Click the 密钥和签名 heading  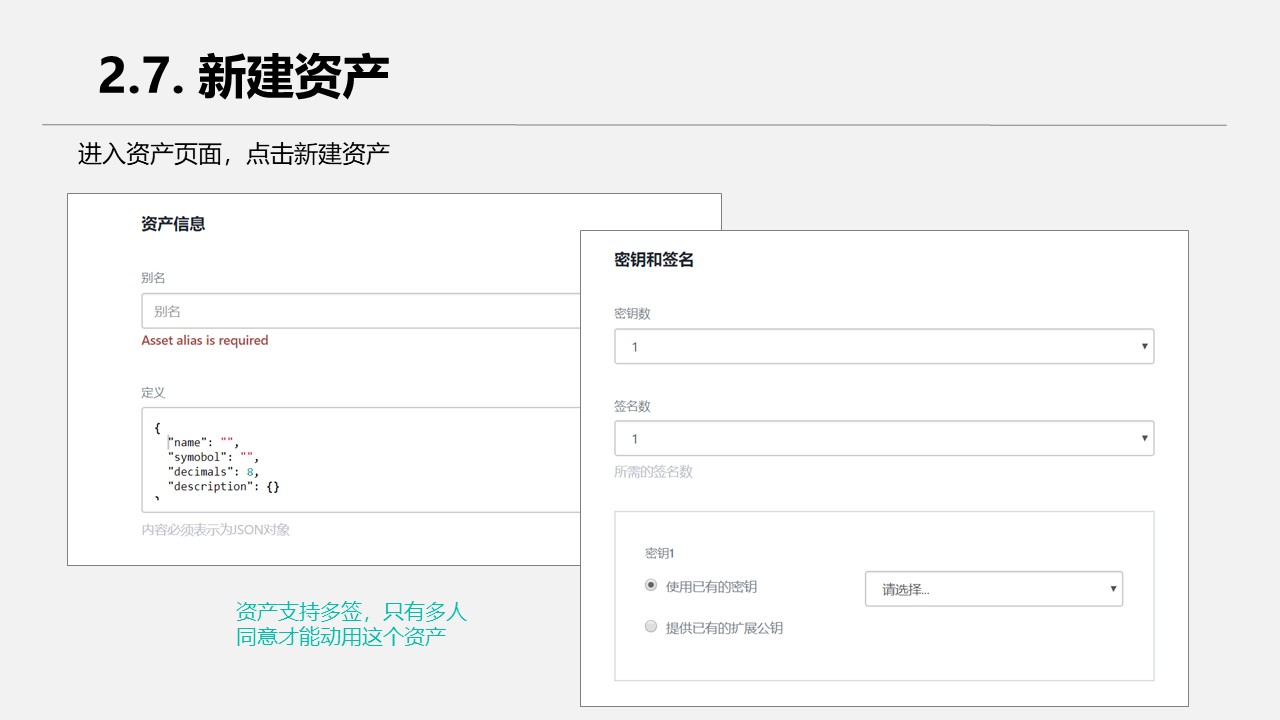point(654,260)
